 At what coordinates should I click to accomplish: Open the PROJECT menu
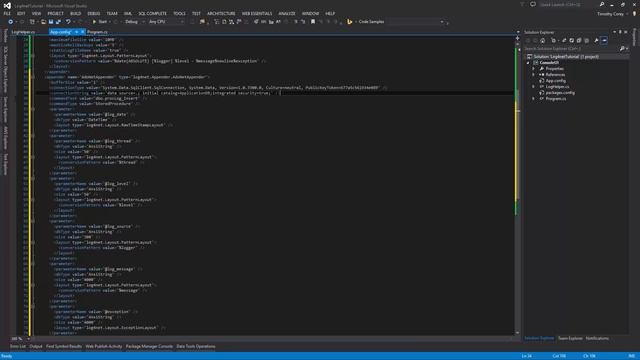(56, 13)
